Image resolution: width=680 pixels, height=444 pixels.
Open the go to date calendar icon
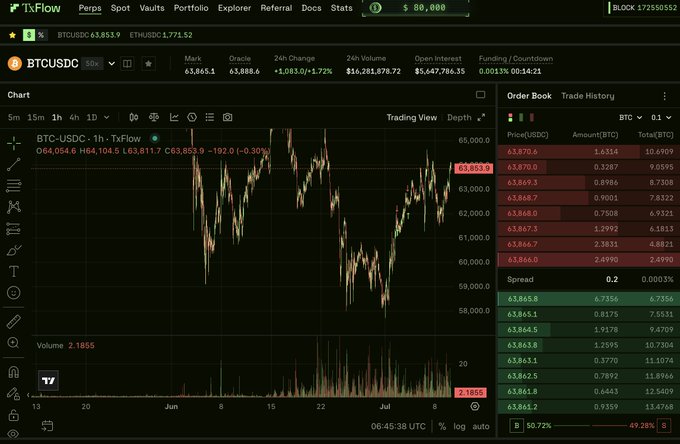click(x=47, y=426)
